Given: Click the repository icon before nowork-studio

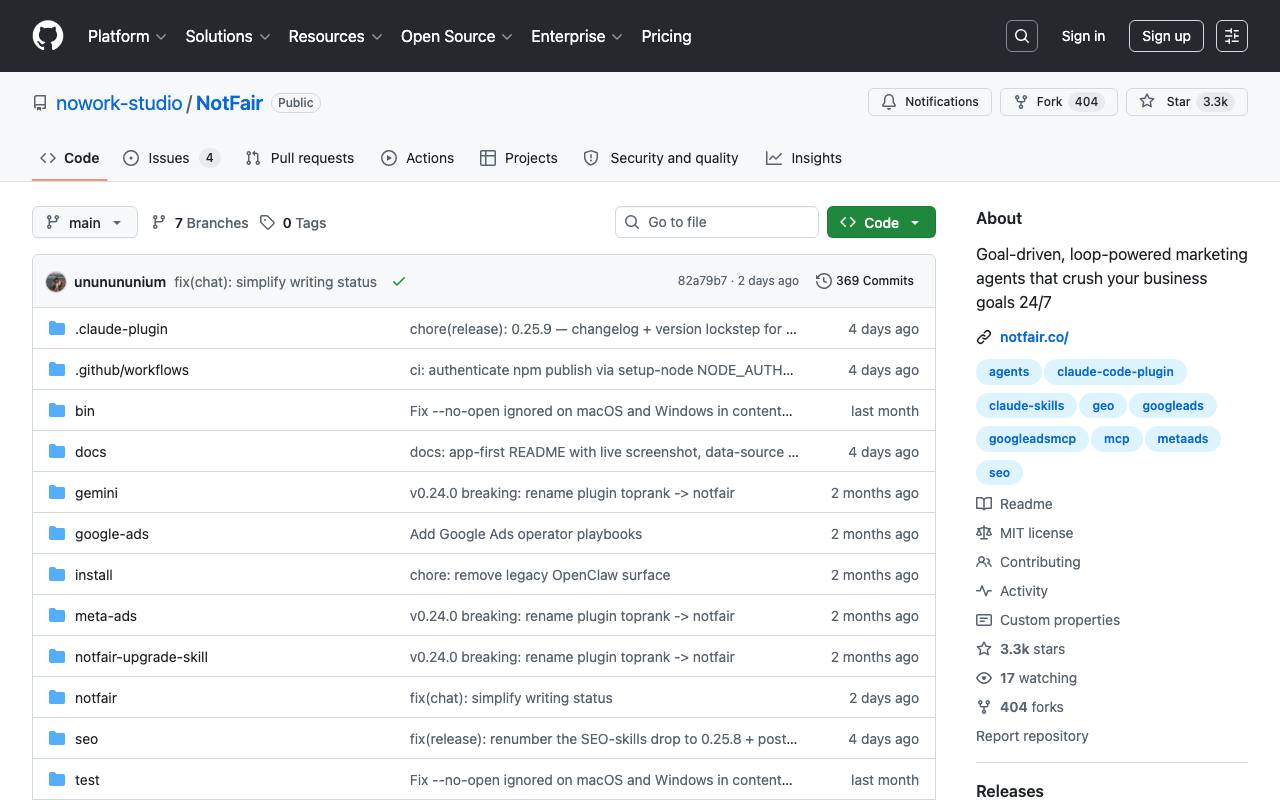Looking at the screenshot, I should pyautogui.click(x=40, y=103).
